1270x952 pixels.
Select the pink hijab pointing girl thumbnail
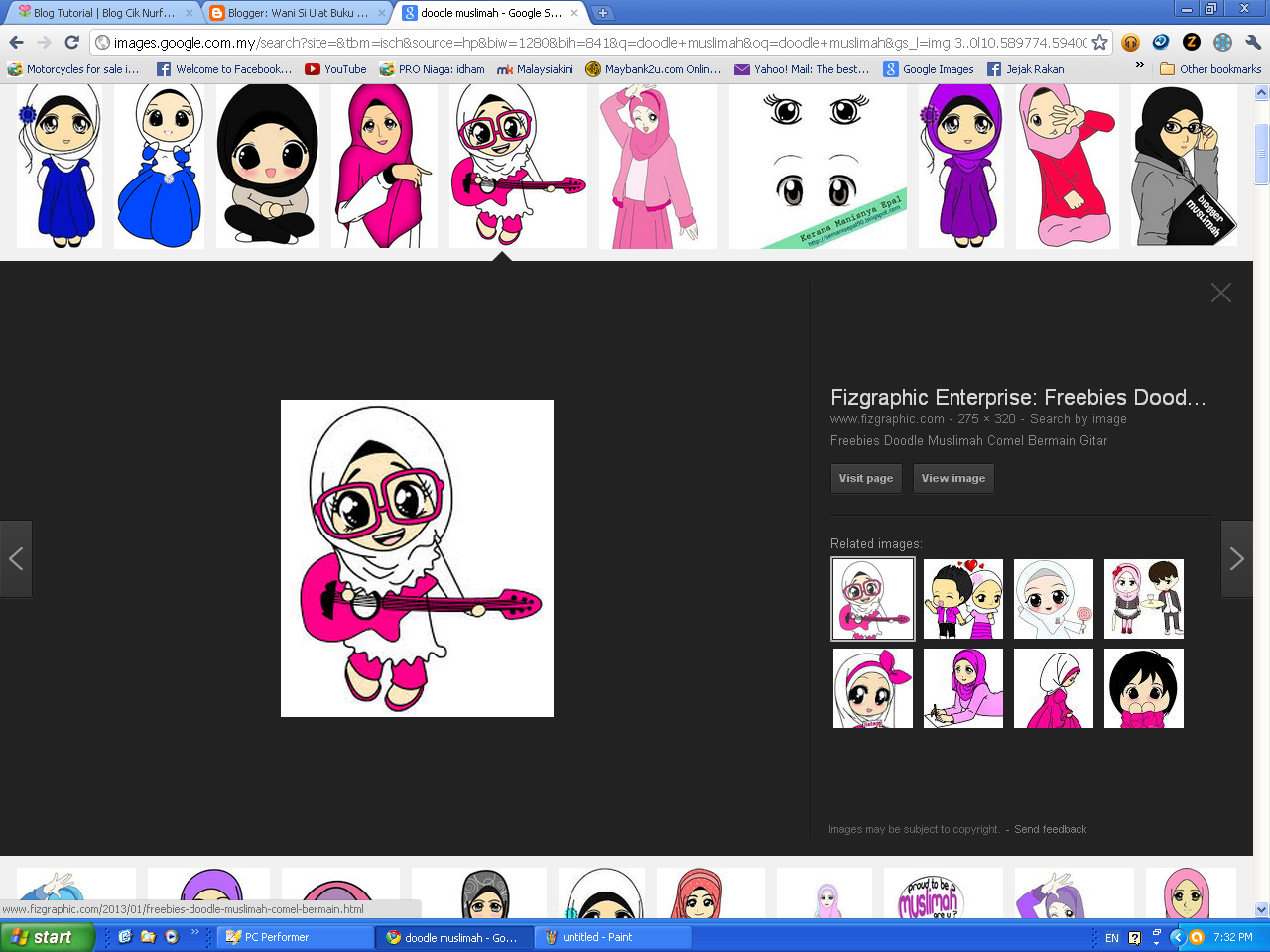(x=384, y=166)
